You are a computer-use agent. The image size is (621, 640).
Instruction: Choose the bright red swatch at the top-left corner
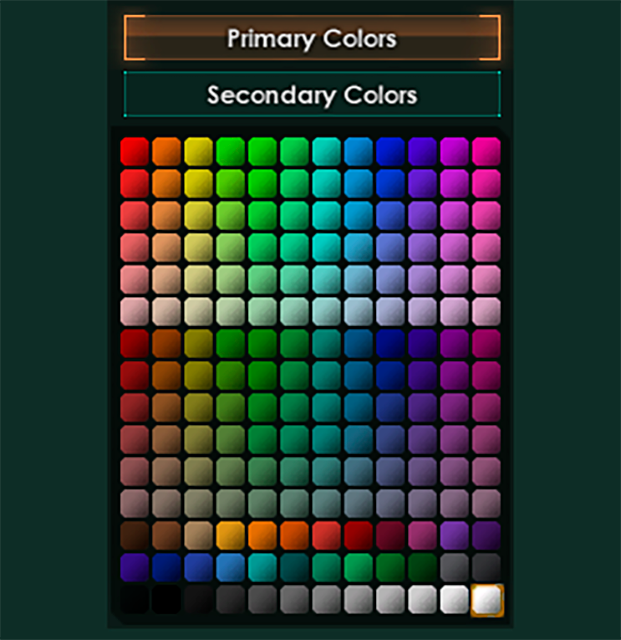(x=134, y=151)
